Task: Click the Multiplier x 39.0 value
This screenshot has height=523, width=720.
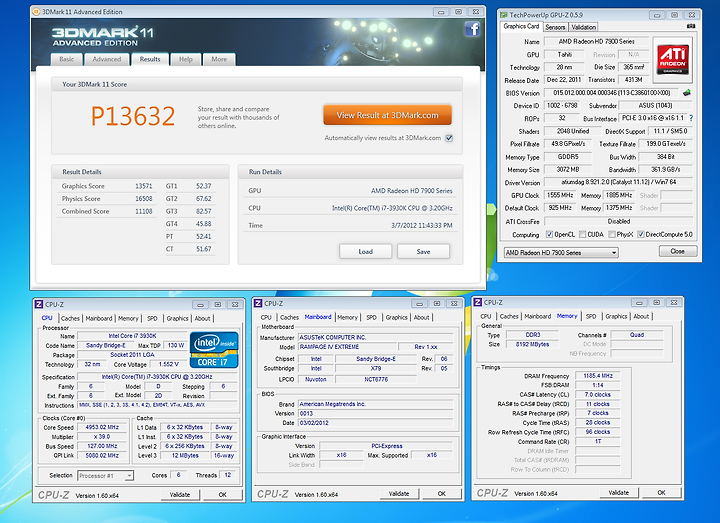Action: 102,437
